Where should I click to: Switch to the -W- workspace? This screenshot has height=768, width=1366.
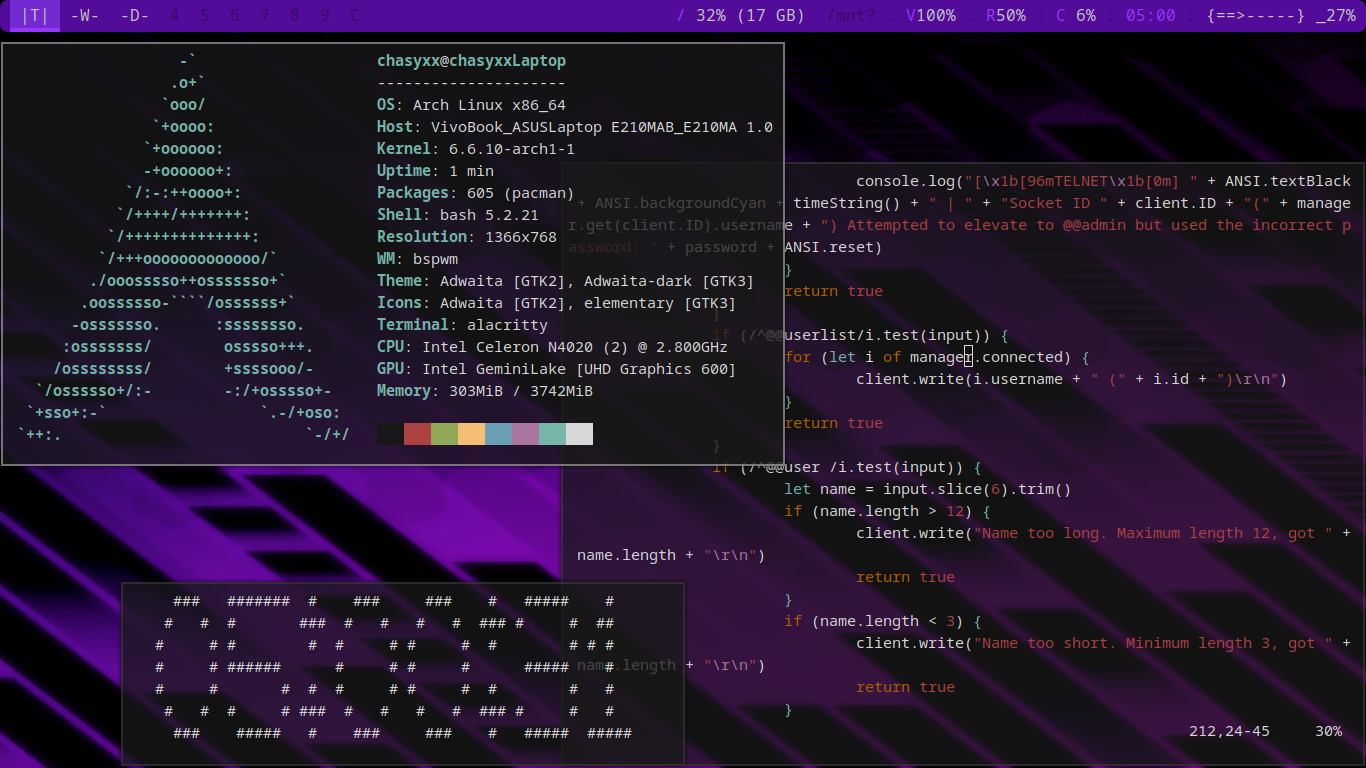[x=85, y=16]
